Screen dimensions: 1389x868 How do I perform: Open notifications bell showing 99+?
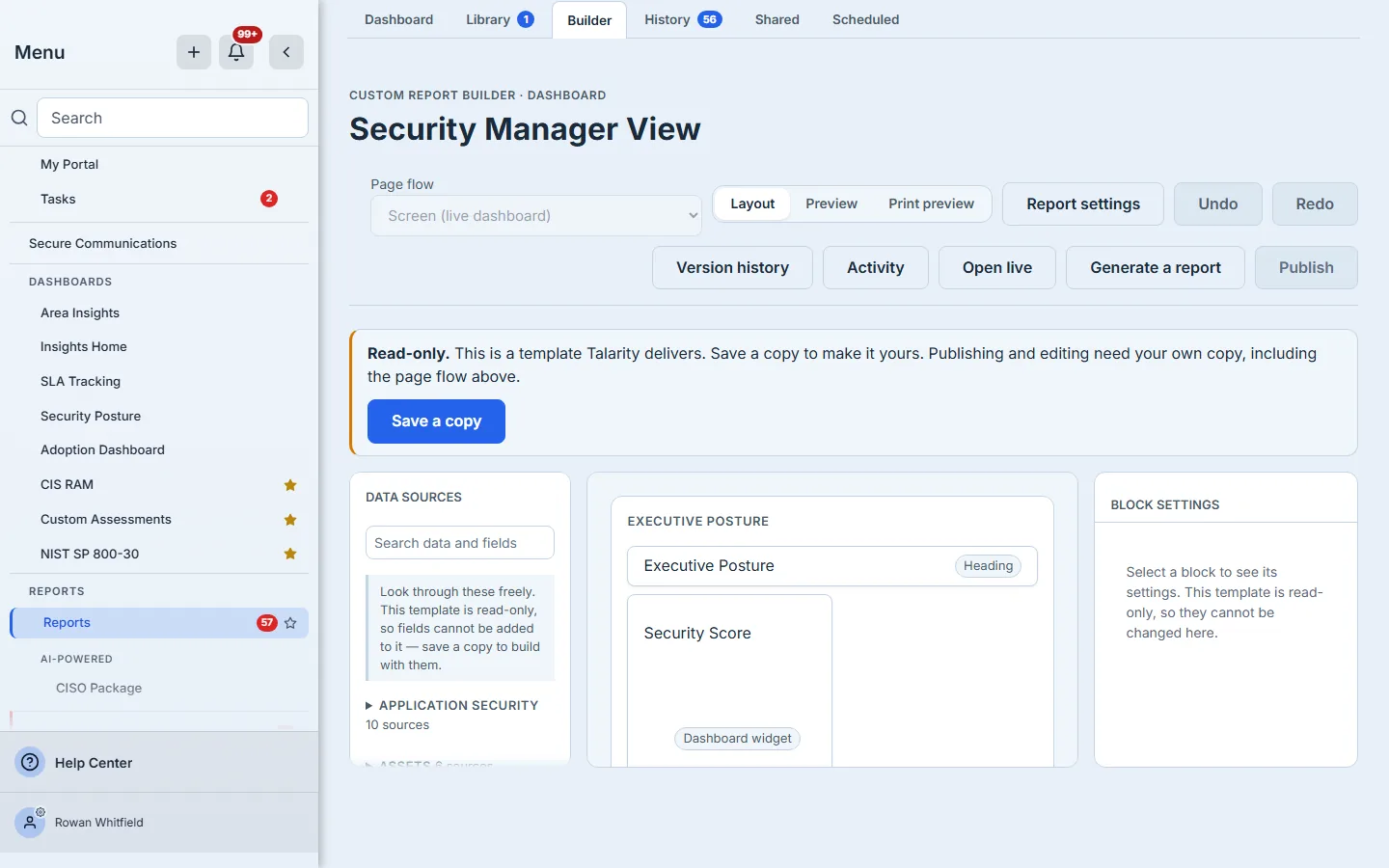coord(236,52)
